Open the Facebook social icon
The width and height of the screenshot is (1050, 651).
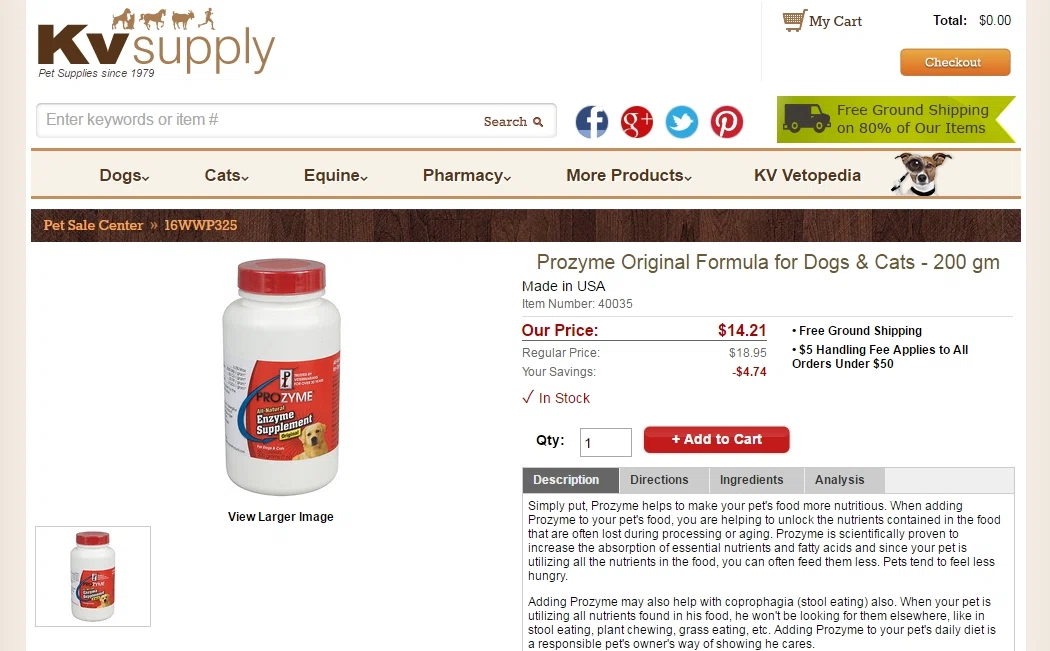592,122
